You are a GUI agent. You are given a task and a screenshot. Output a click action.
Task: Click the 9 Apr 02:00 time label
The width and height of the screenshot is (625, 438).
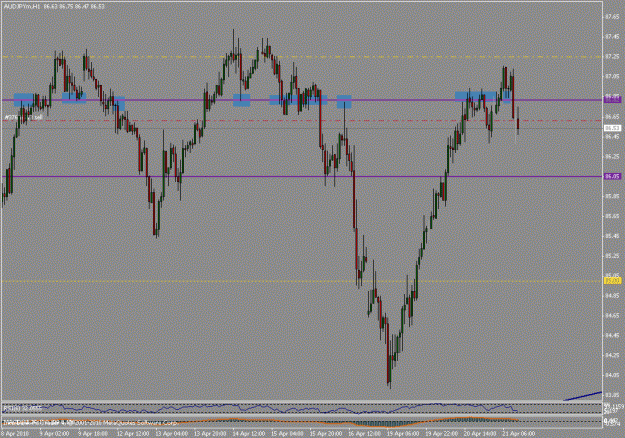tap(55, 434)
